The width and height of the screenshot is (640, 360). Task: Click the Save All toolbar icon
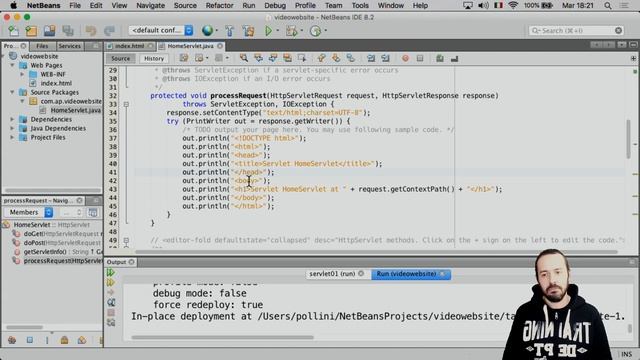click(68, 31)
